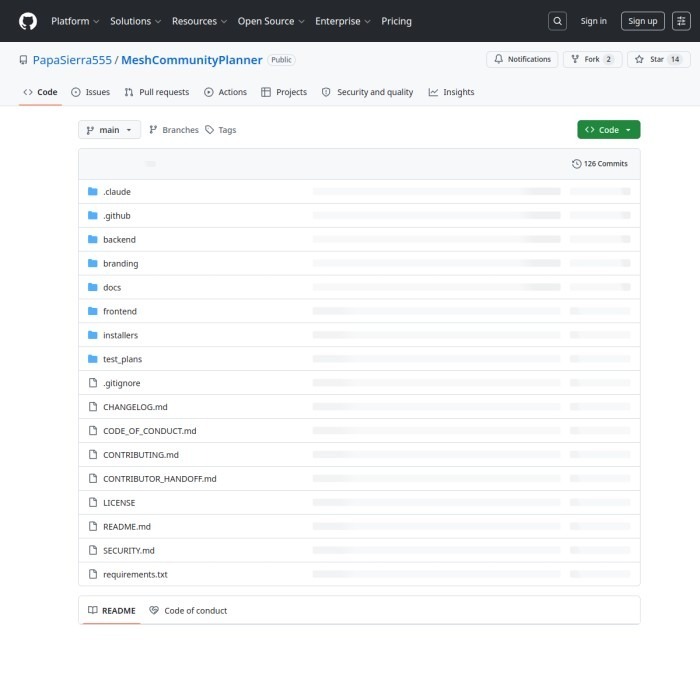Screen dimensions: 700x700
Task: Open the search magnifier icon
Action: pyautogui.click(x=557, y=21)
